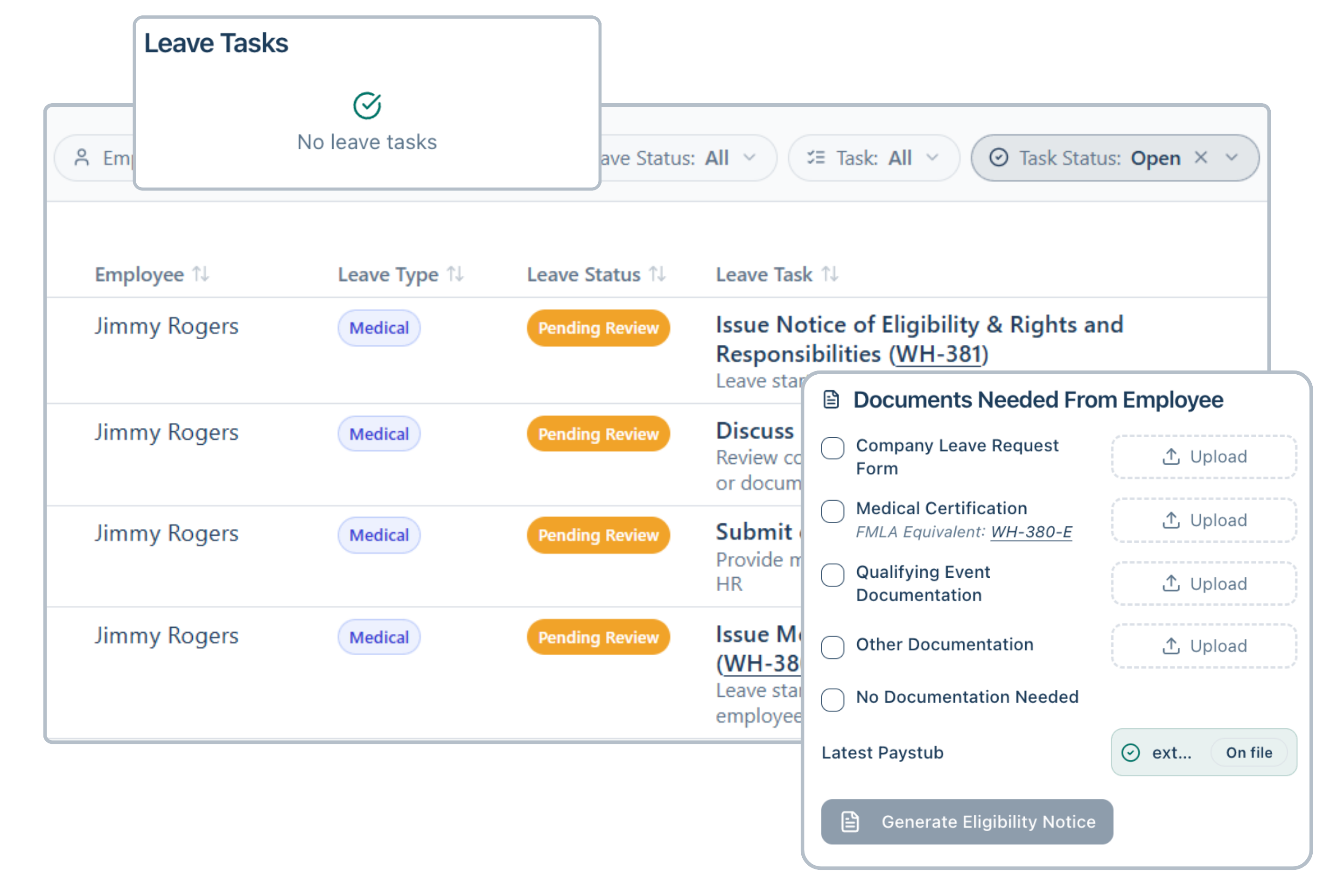Open the Submit task row title
Viewport: 1344px width, 896px height.
pyautogui.click(x=754, y=532)
